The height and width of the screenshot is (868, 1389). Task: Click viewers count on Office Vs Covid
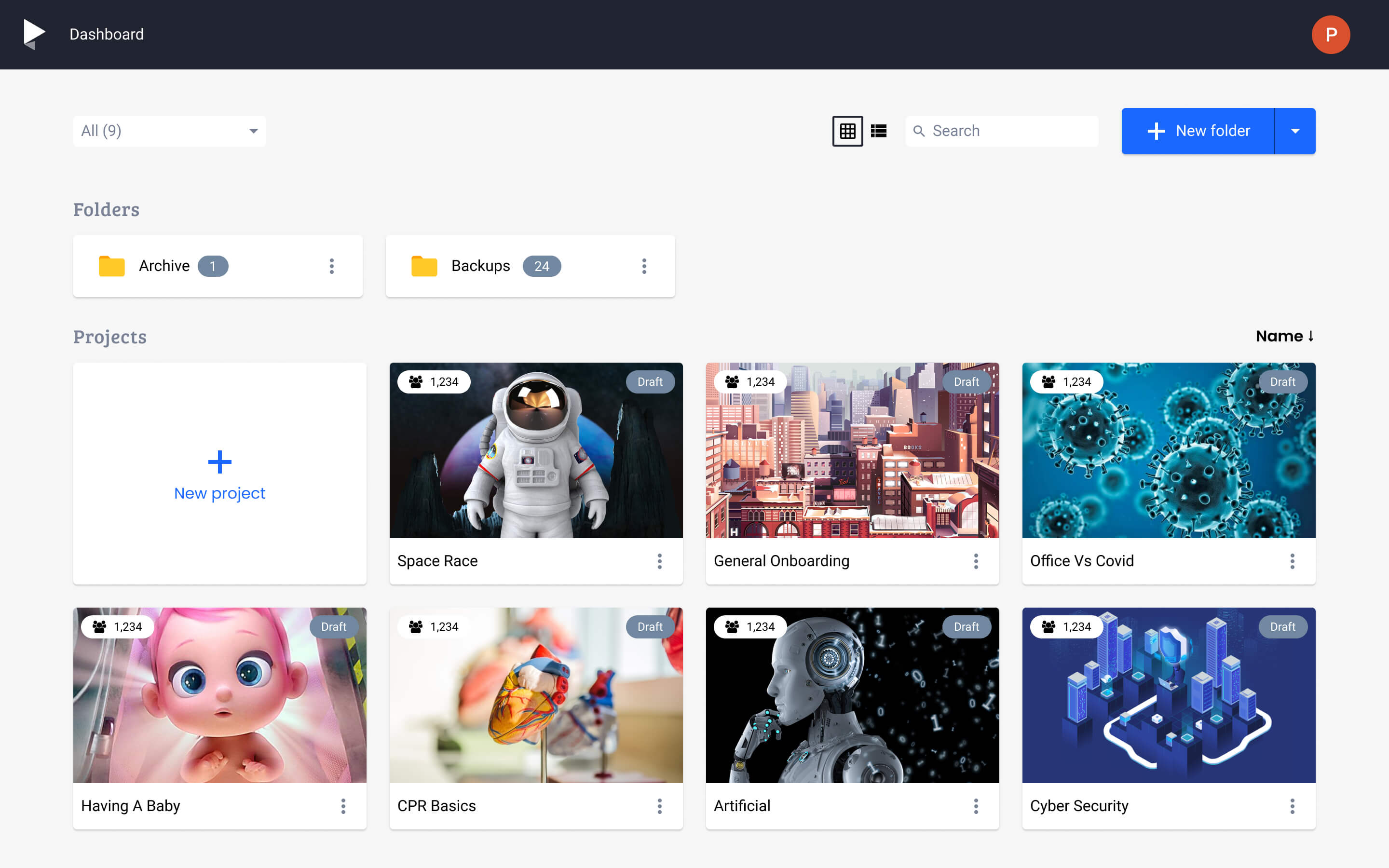pyautogui.click(x=1066, y=382)
